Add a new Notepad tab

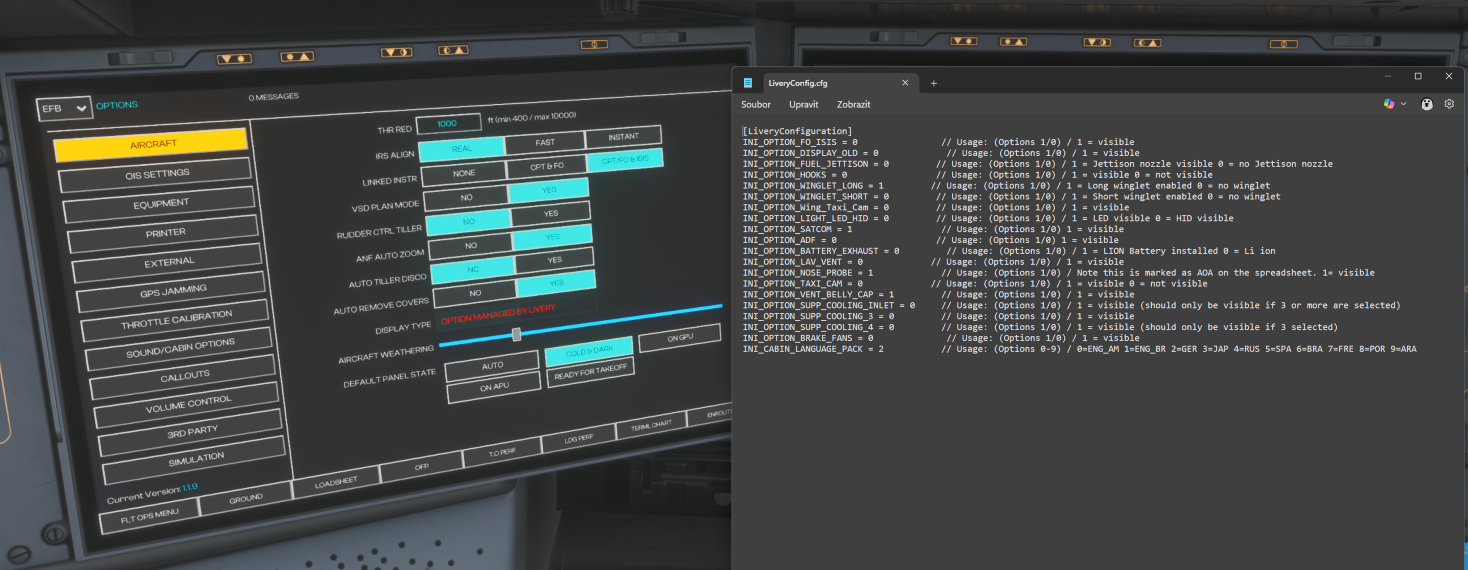(x=934, y=83)
